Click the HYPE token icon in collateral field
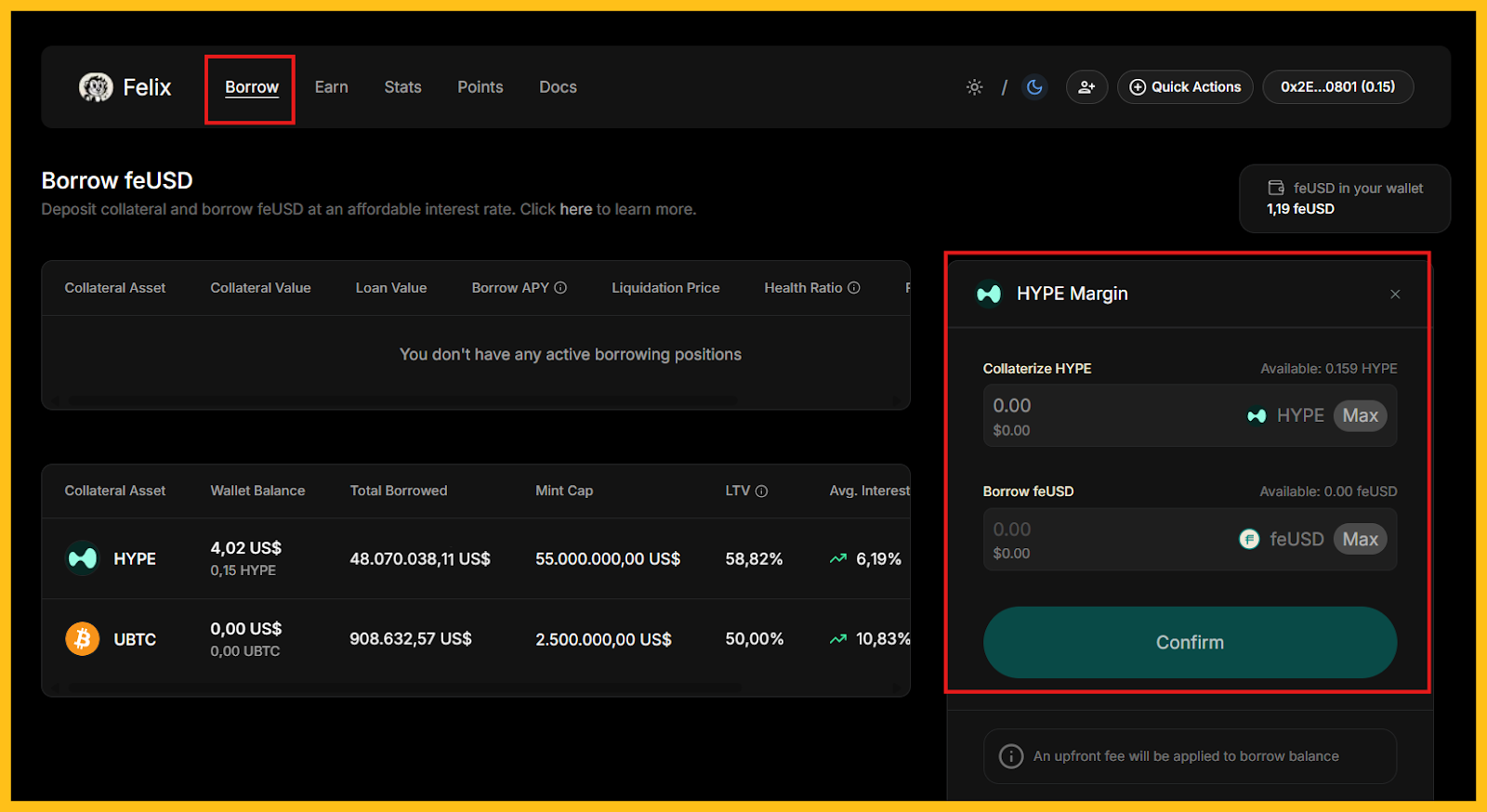1487x812 pixels. pyautogui.click(x=1257, y=416)
